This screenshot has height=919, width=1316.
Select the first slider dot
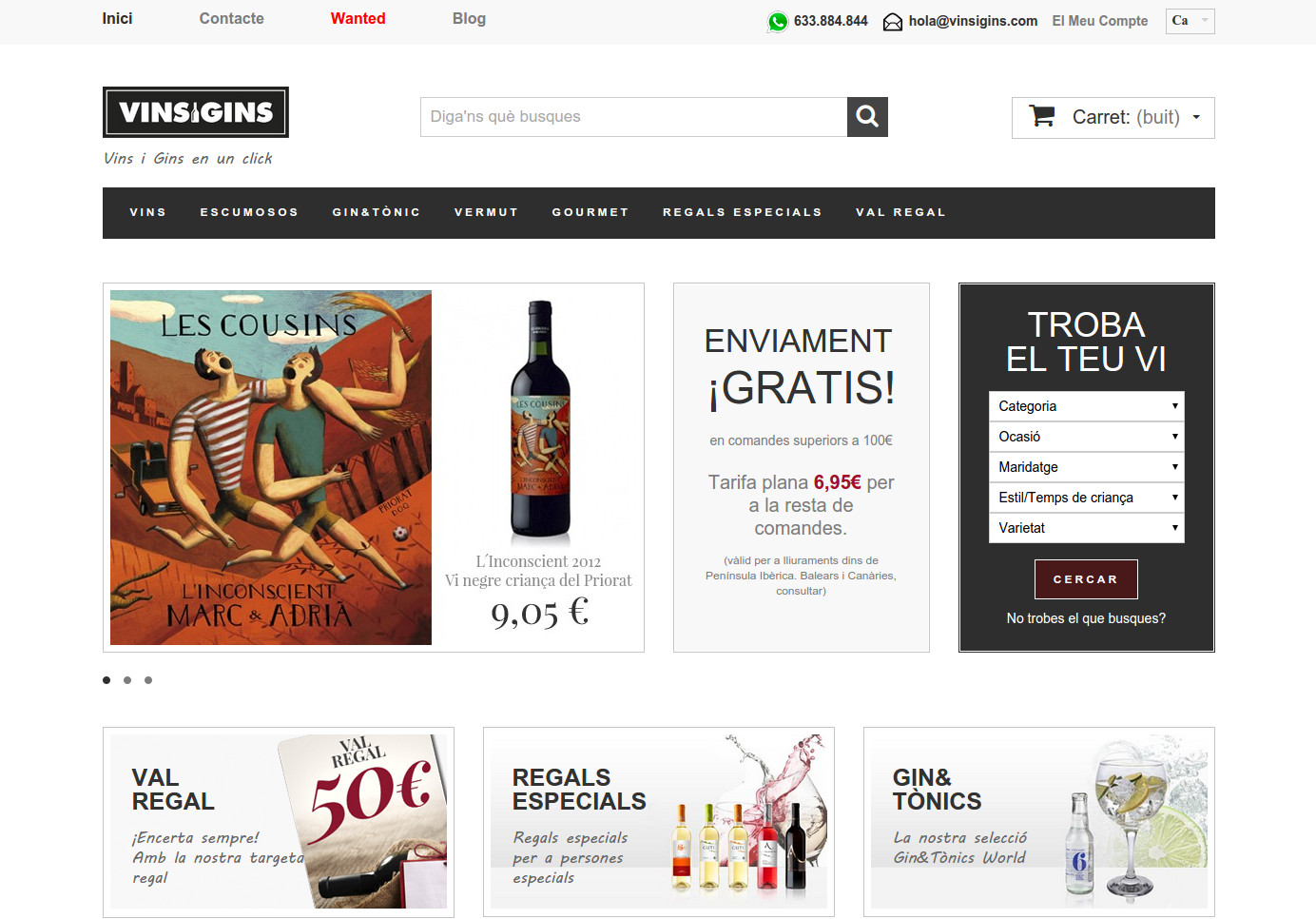click(106, 680)
